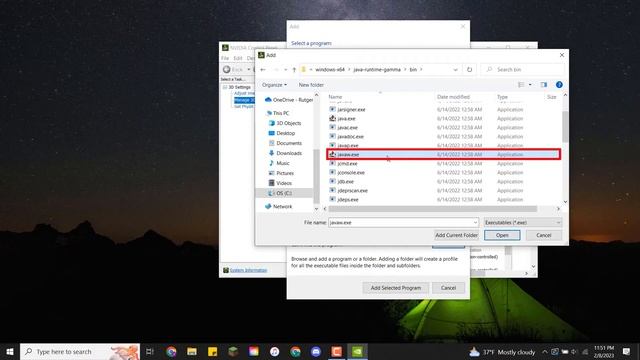This screenshot has width=640, height=360.
Task: Select This PC in navigation pane
Action: point(278,113)
